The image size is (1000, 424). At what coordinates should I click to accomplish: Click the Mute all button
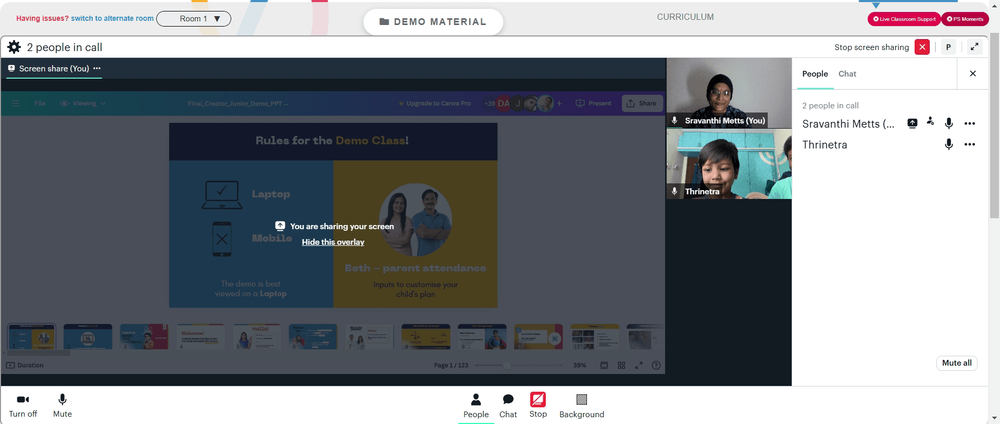957,363
